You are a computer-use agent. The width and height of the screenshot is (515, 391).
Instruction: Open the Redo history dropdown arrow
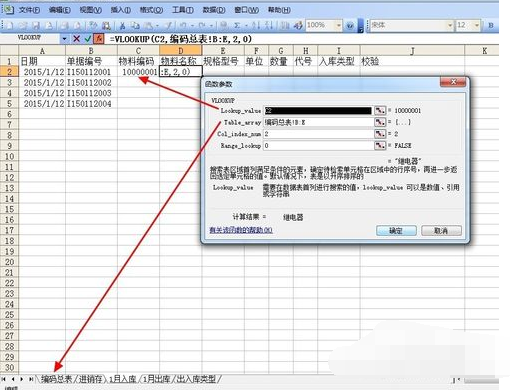210,26
